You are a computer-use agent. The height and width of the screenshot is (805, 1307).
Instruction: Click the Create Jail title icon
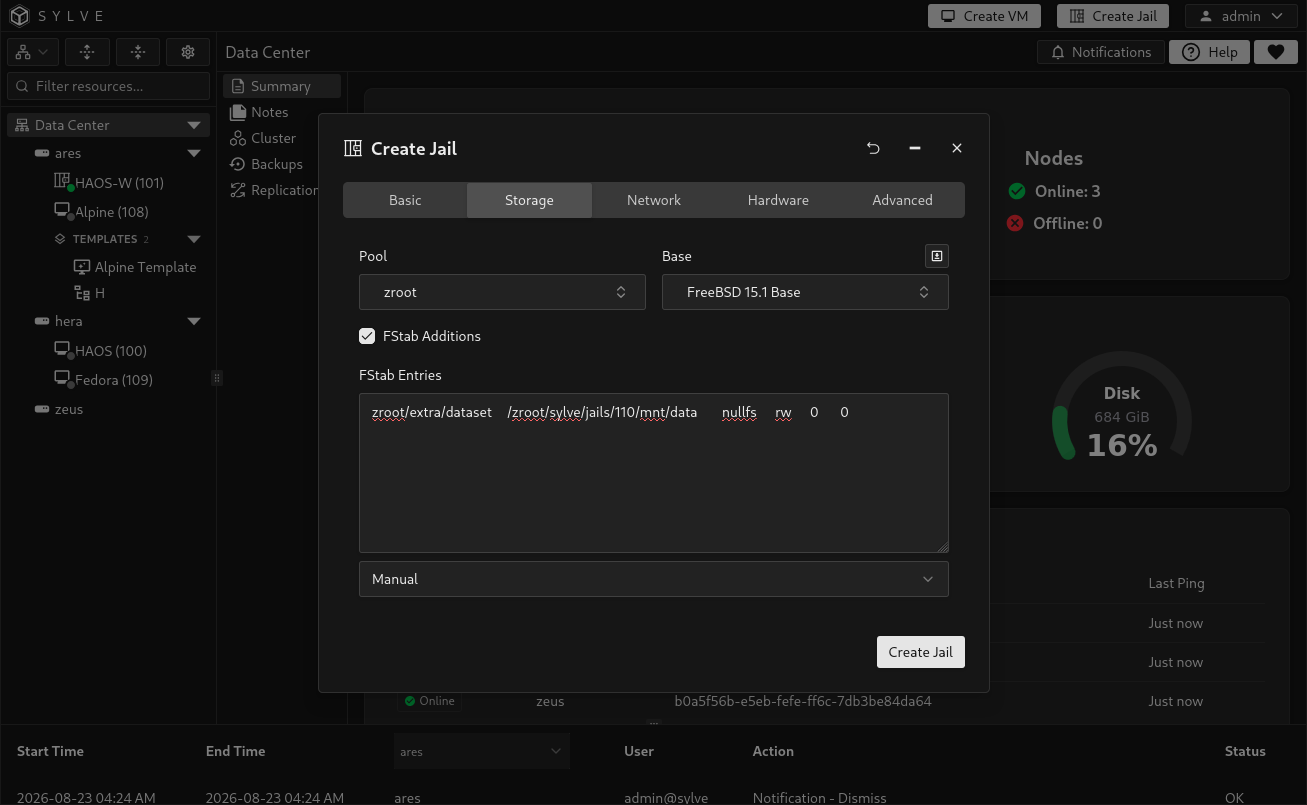coord(352,148)
